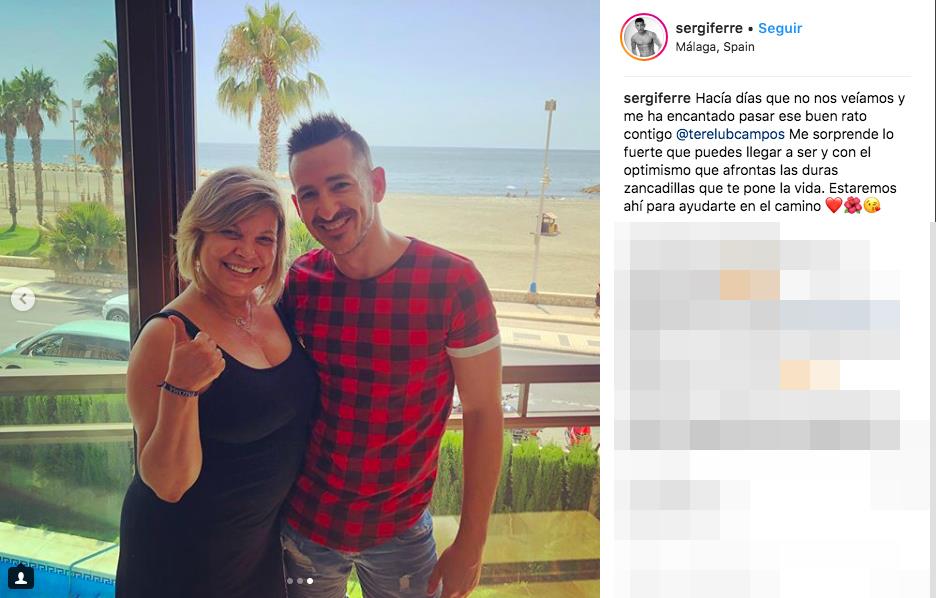The width and height of the screenshot is (936, 598).
Task: Click the previous photo arrow on the image
Action: click(x=23, y=298)
